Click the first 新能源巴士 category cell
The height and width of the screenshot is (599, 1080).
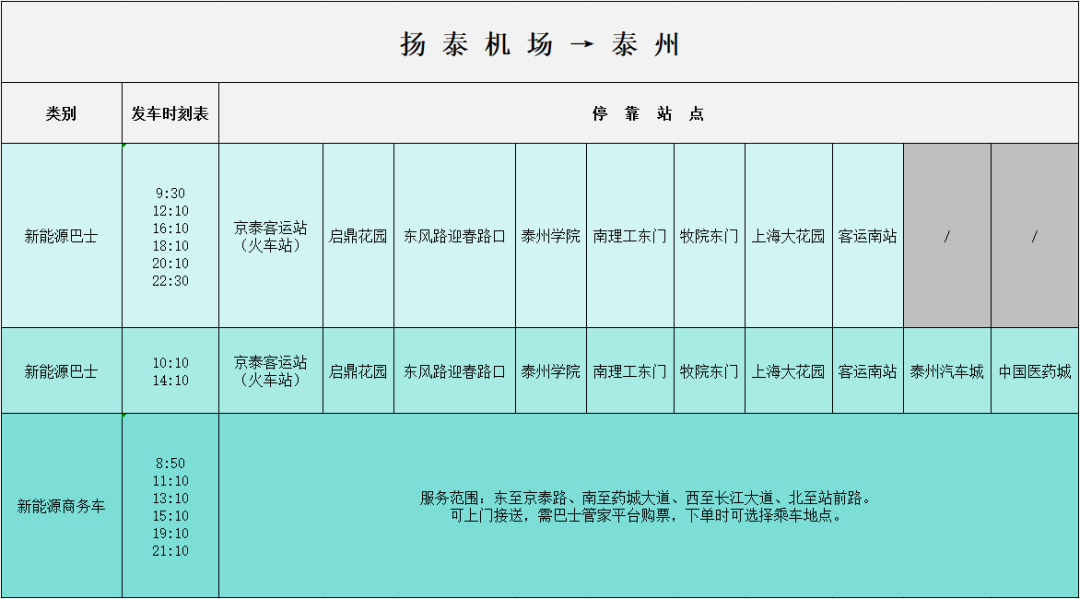click(x=60, y=236)
